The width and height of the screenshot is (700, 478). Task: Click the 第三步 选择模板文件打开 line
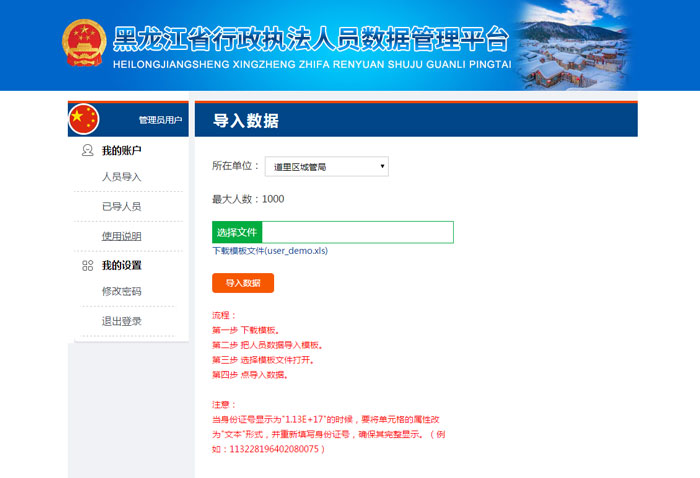(263, 360)
